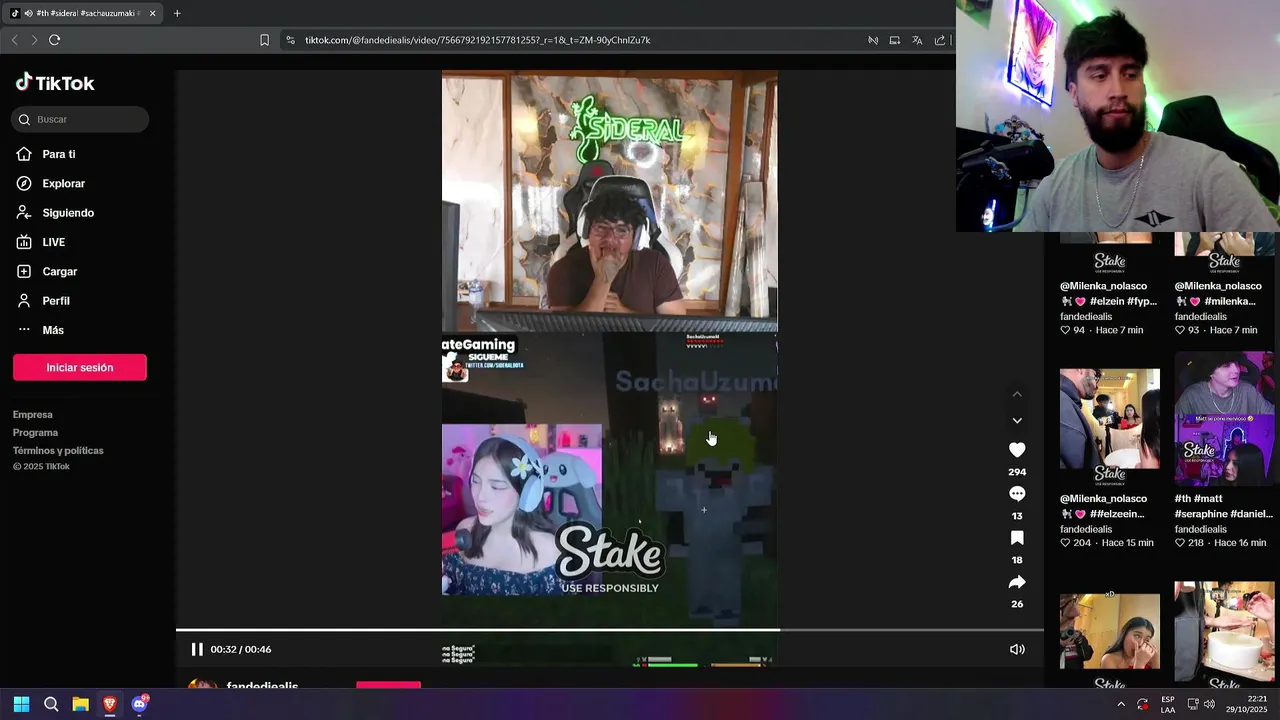Go to previous video up chevron
The image size is (1280, 720).
1017,394
